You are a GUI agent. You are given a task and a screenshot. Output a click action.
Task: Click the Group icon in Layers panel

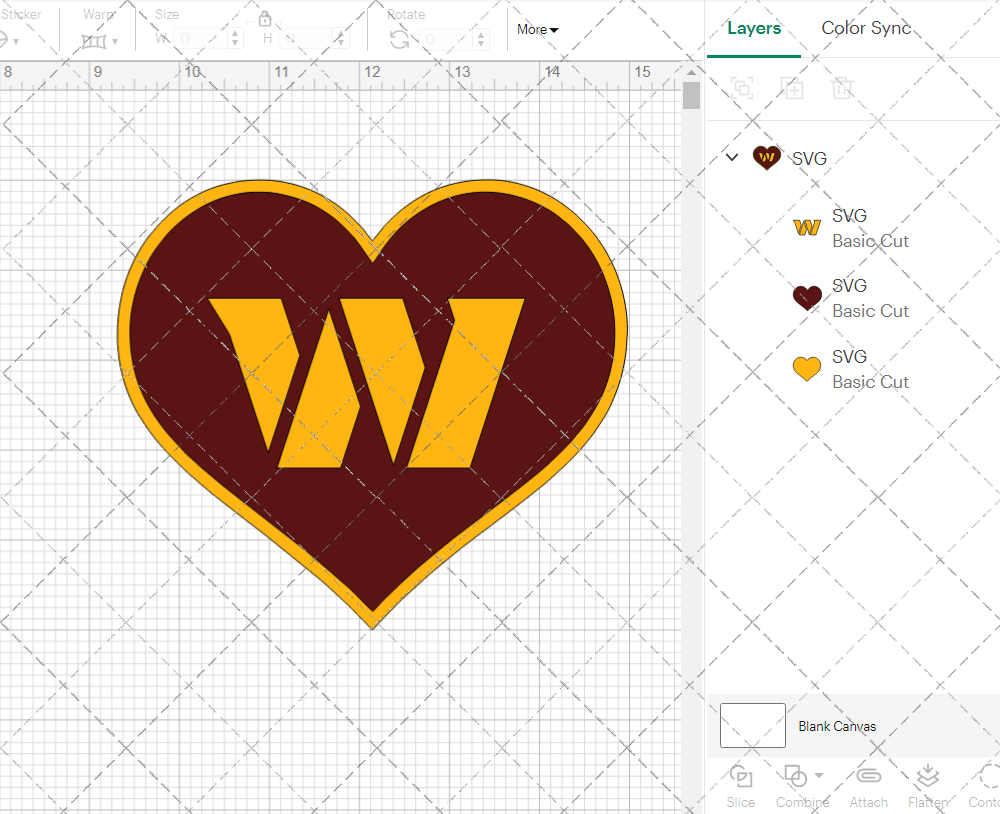click(x=742, y=87)
